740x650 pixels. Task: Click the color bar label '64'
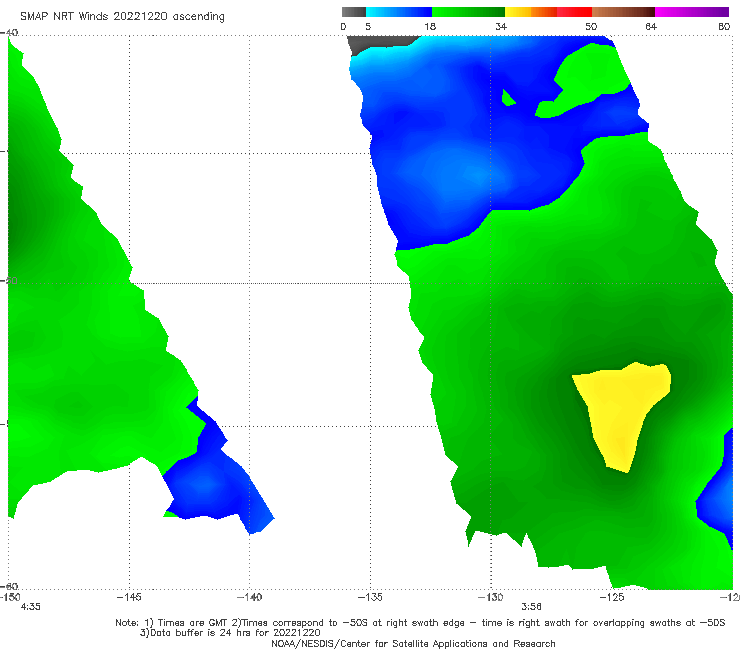point(651,26)
